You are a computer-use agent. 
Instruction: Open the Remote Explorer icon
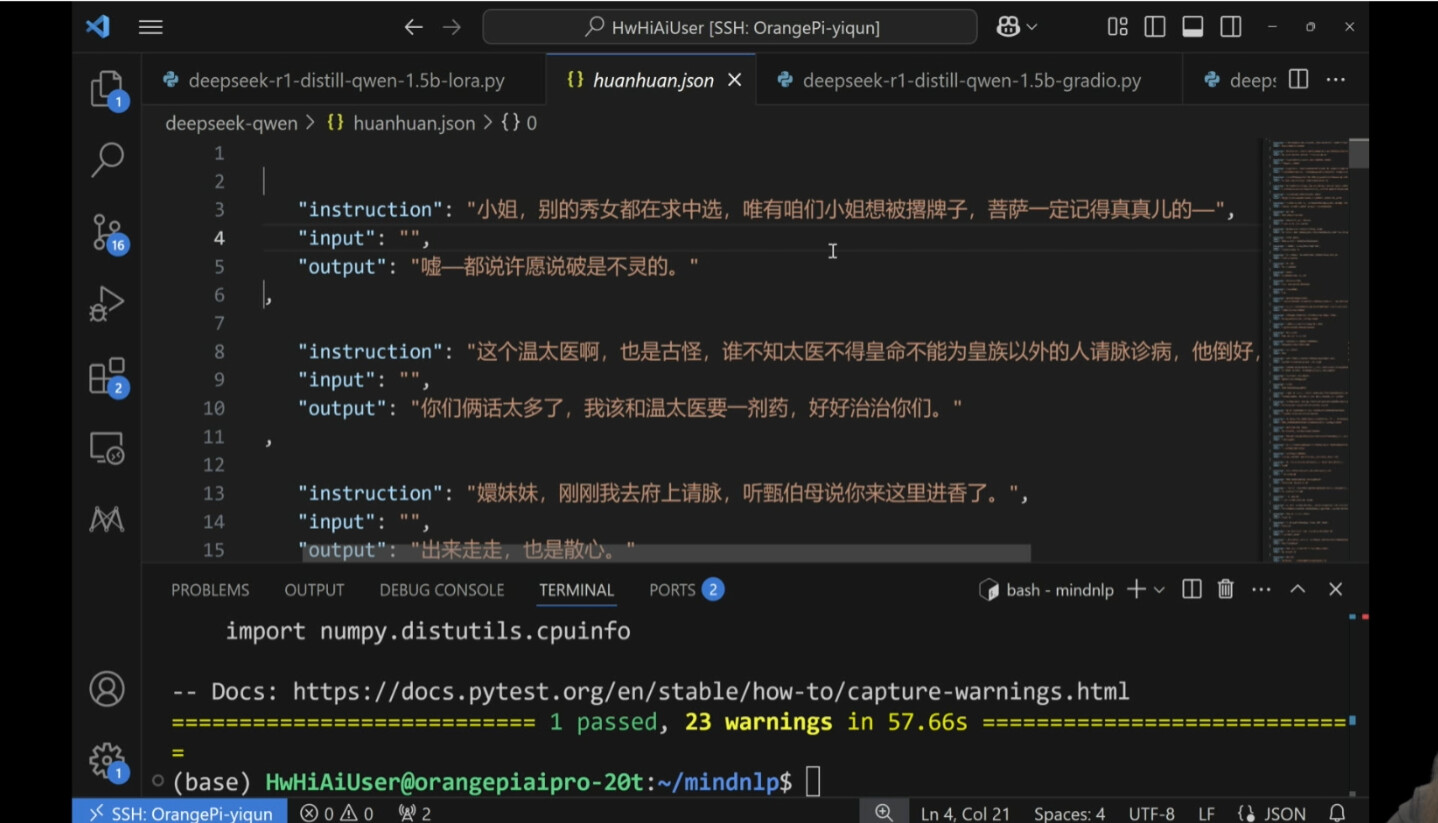[107, 448]
